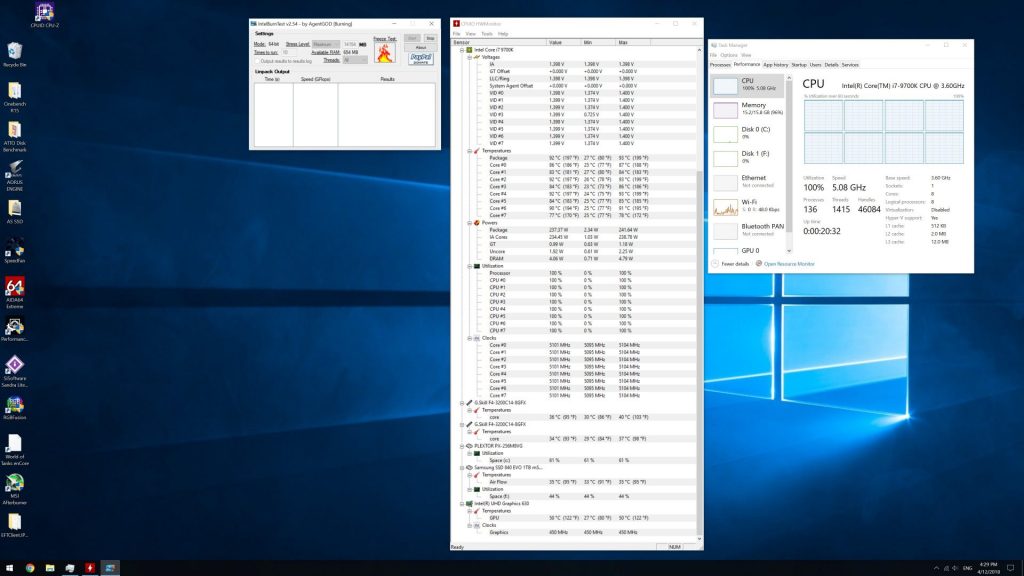Click the Max column header in HWMonitor
Image resolution: width=1024 pixels, height=576 pixels.
632,42
